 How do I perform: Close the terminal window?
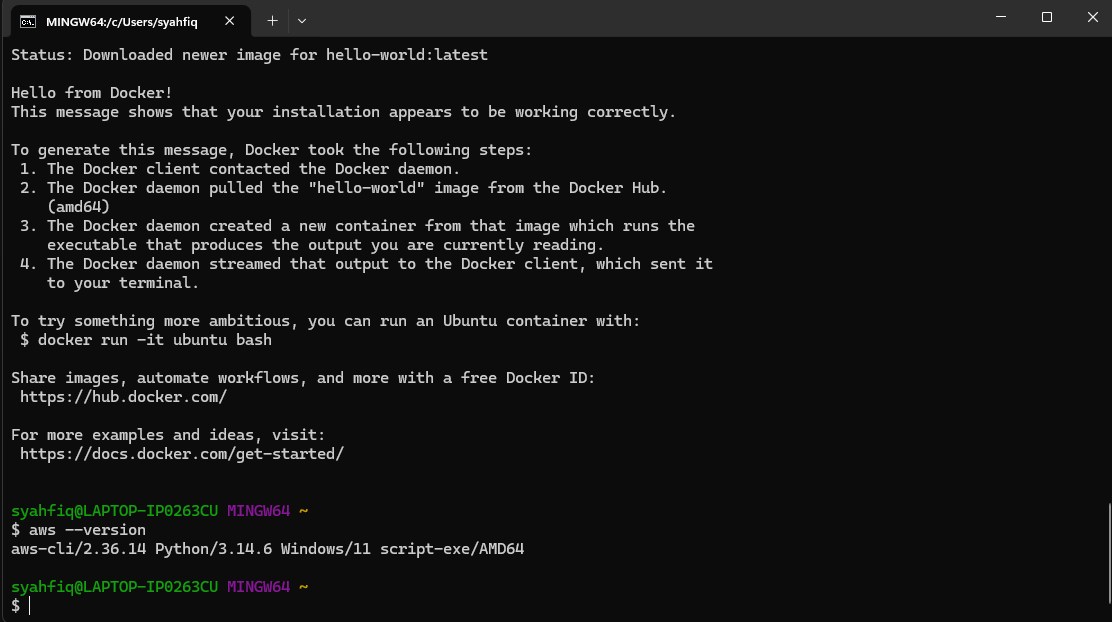(1092, 17)
